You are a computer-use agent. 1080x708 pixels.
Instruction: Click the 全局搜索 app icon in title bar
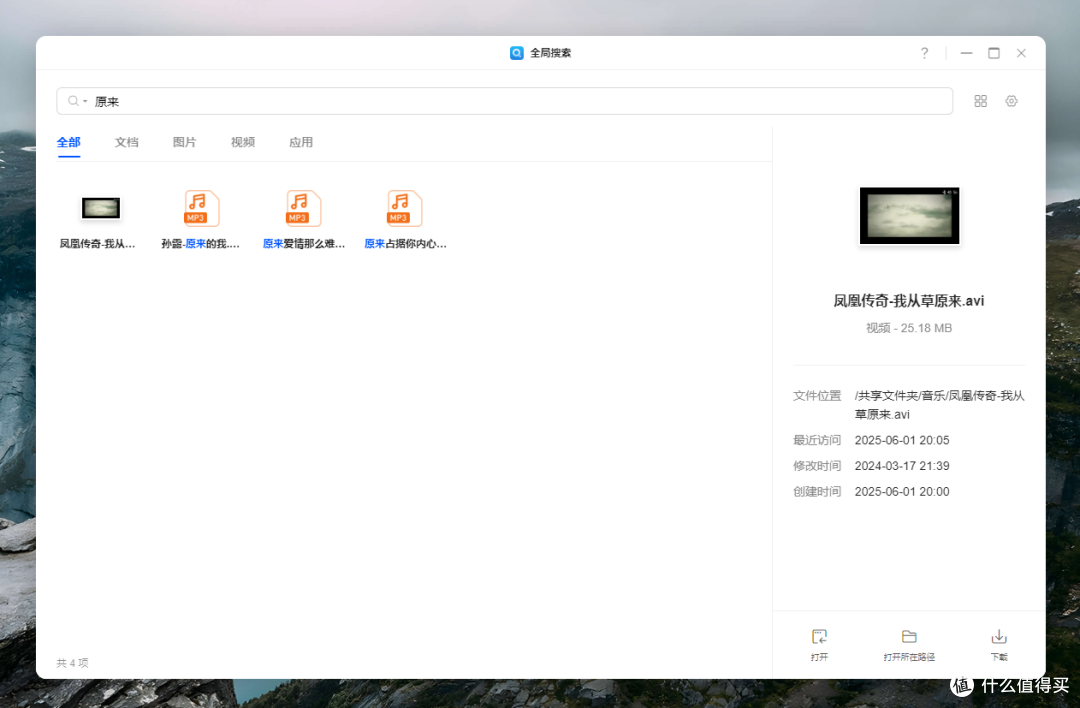[517, 53]
